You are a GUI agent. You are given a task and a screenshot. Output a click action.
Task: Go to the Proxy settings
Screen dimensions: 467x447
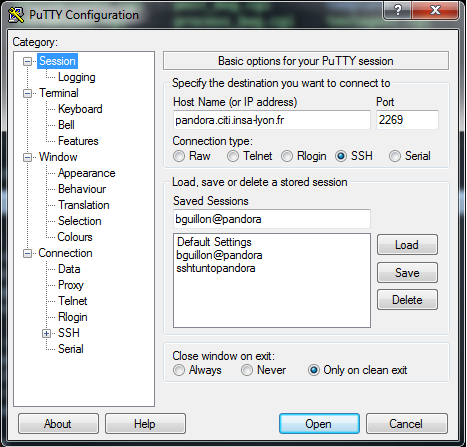[x=71, y=285]
